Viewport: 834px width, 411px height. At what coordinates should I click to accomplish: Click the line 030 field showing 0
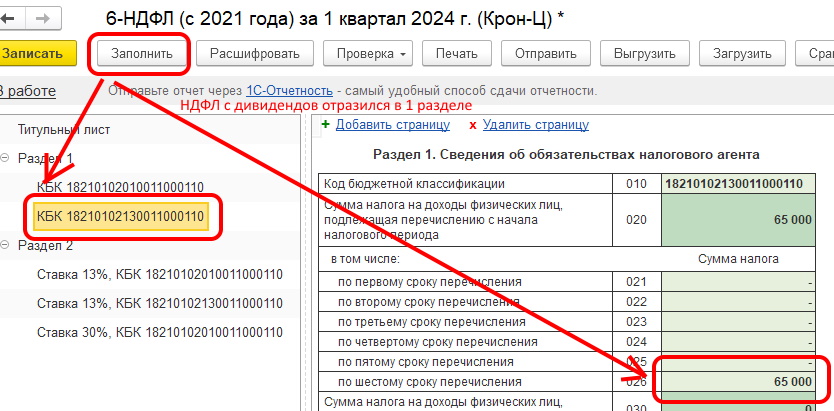coord(738,402)
